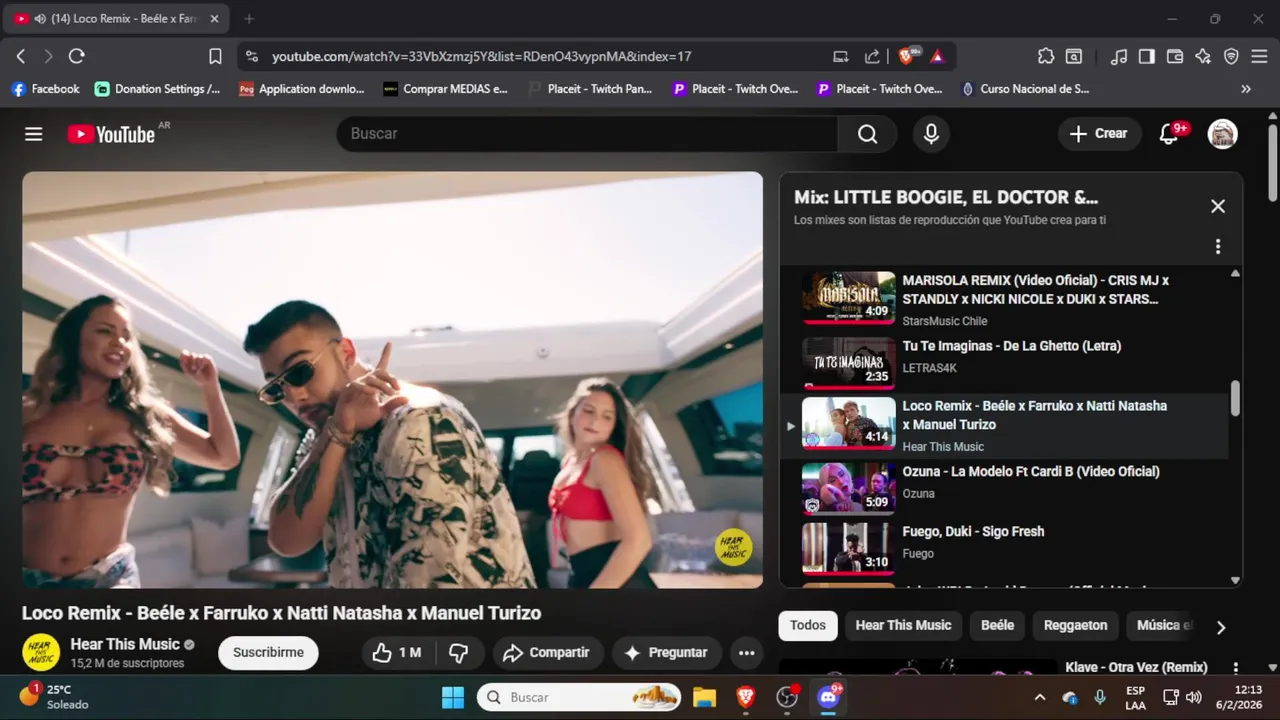Go to the YouTube home logo
Screen dimensions: 1280x720
pyautogui.click(x=111, y=134)
